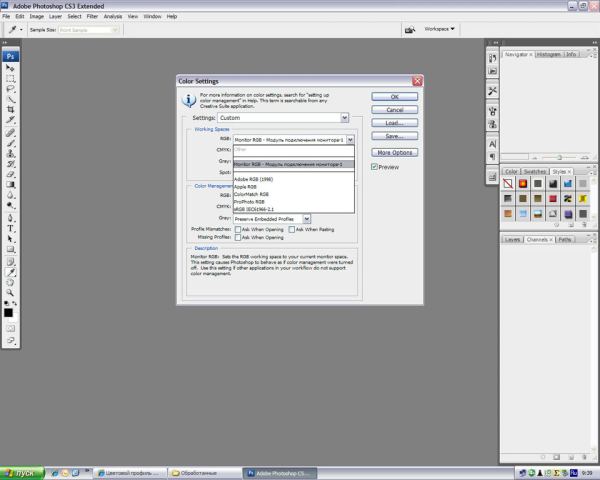
Task: Select the Gradient tool
Action: click(10, 184)
